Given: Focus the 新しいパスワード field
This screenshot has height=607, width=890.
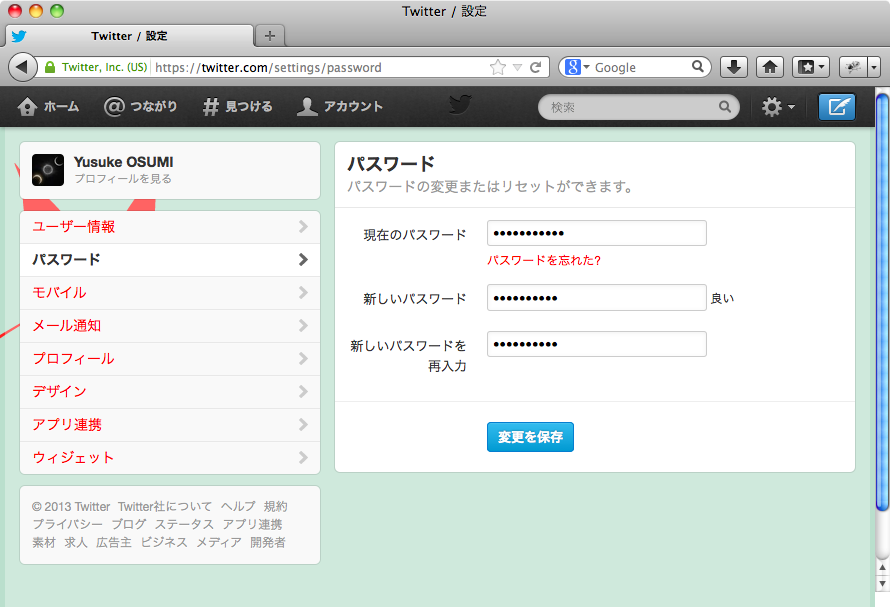Looking at the screenshot, I should click(597, 298).
